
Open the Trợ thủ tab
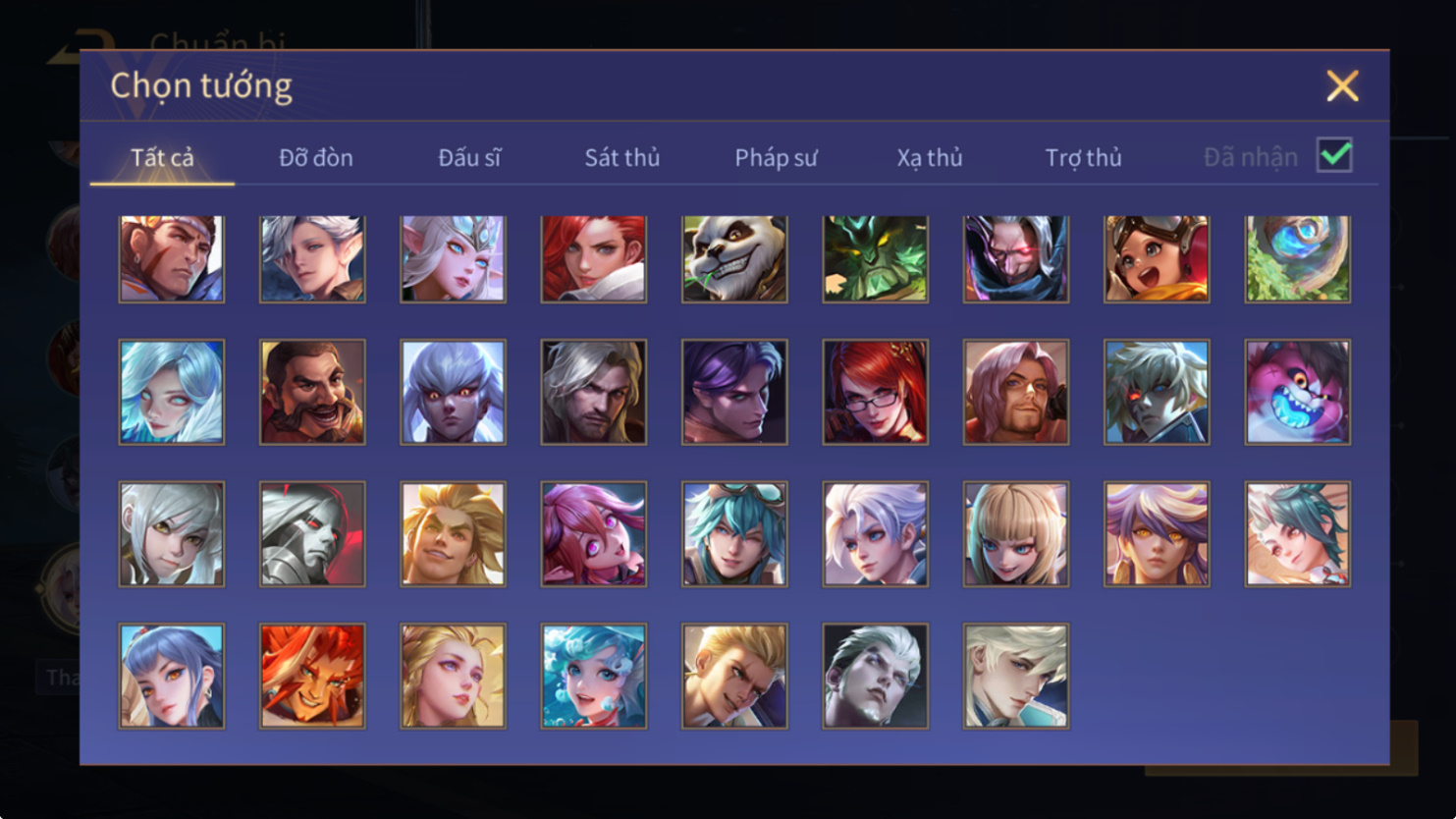coord(1083,157)
